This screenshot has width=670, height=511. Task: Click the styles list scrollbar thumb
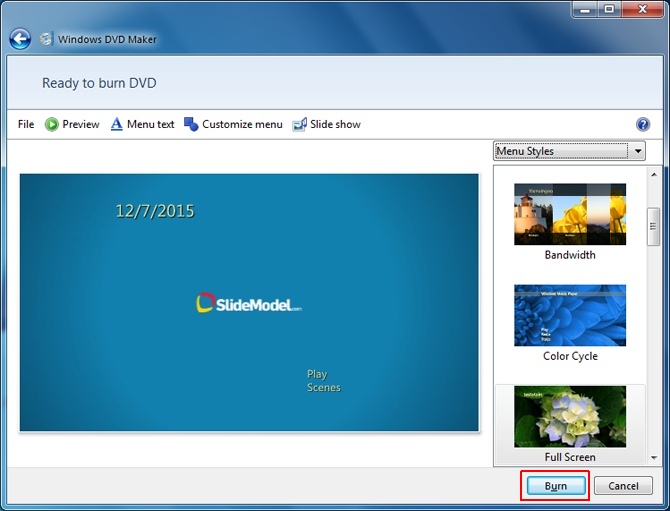tap(653, 226)
